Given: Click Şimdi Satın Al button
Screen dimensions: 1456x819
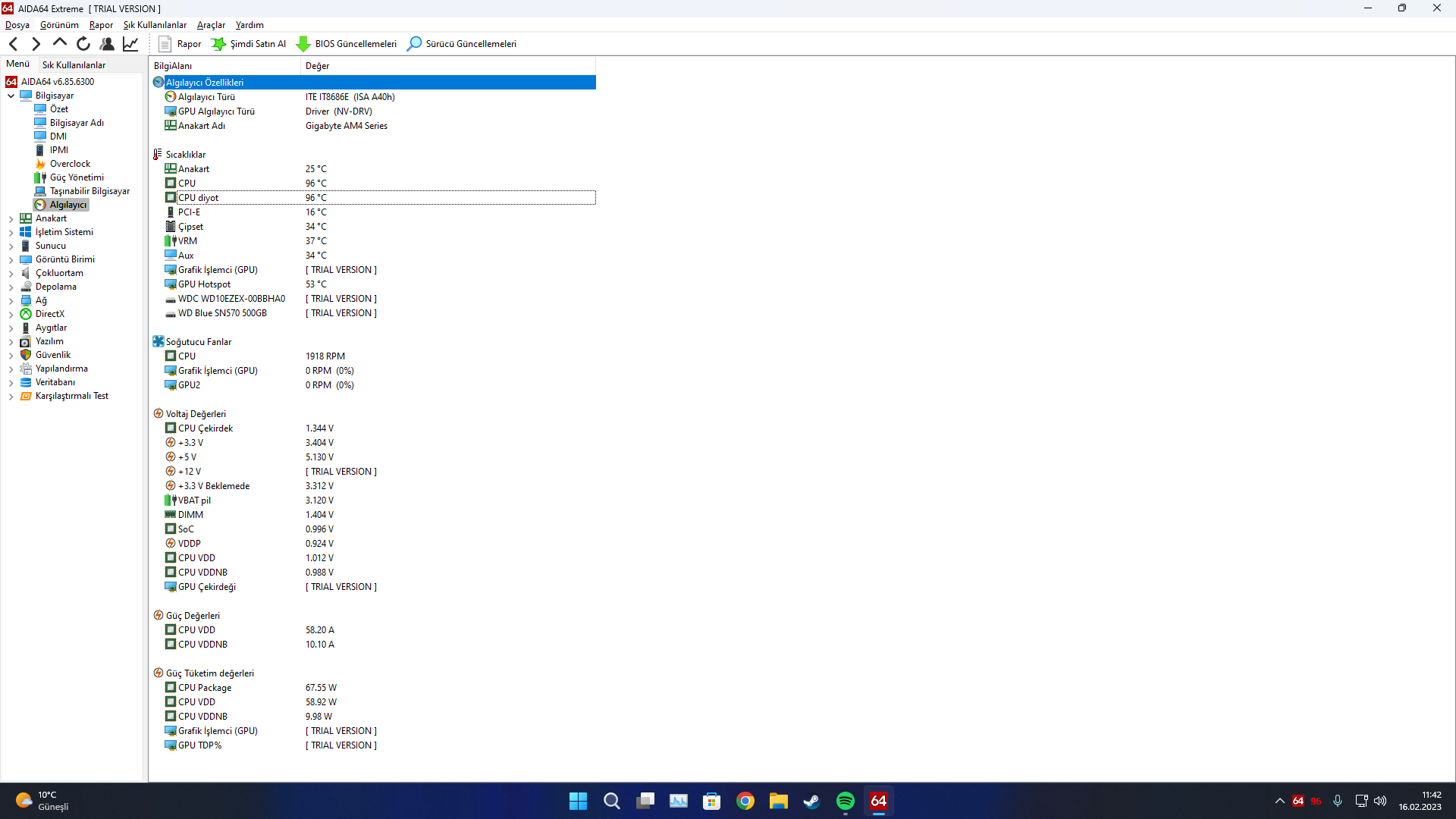Looking at the screenshot, I should (249, 44).
